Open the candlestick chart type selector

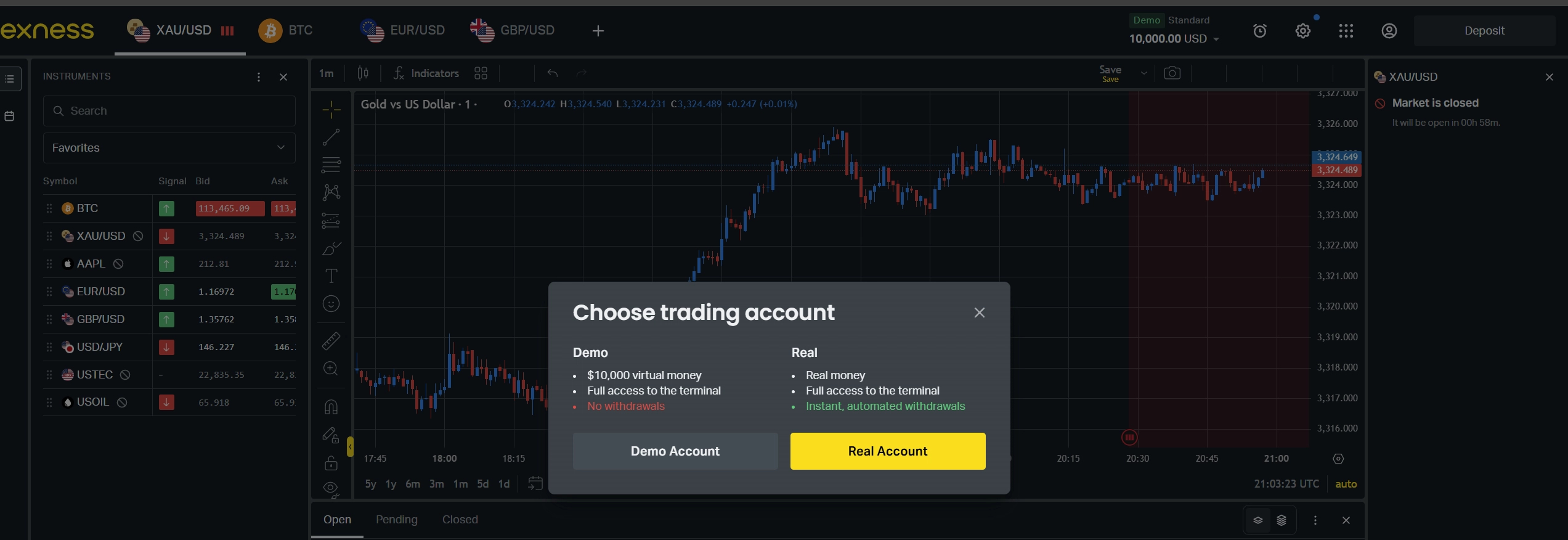(363, 73)
